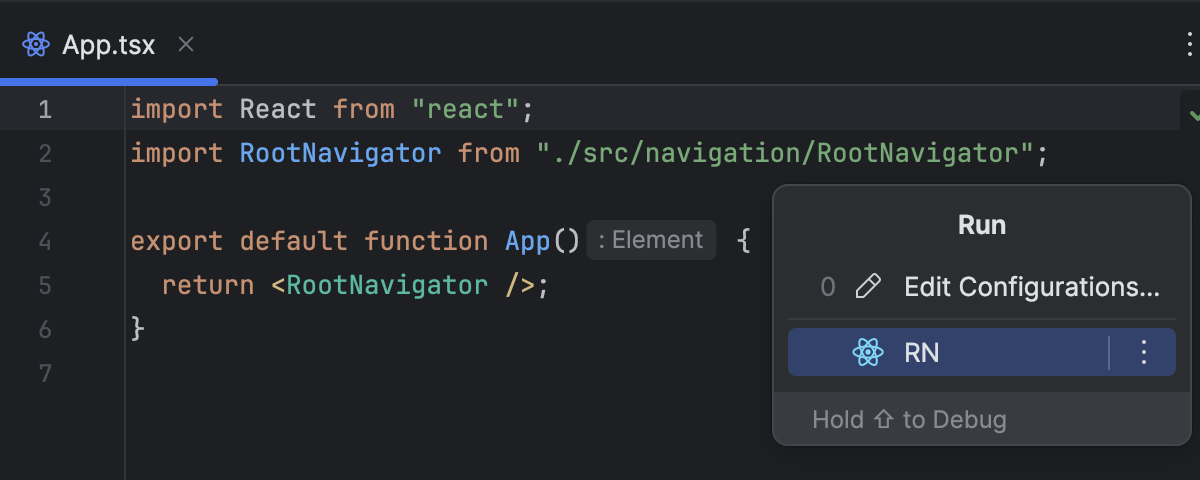This screenshot has width=1200, height=480.
Task: Click the React icon on the App.tsx tab
Action: pos(36,44)
